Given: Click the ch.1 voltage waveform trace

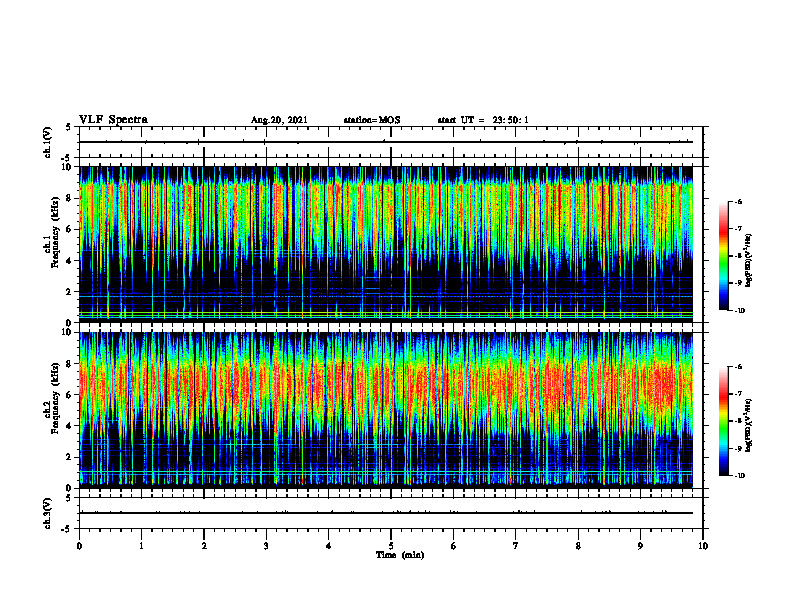Looking at the screenshot, I should (386, 142).
